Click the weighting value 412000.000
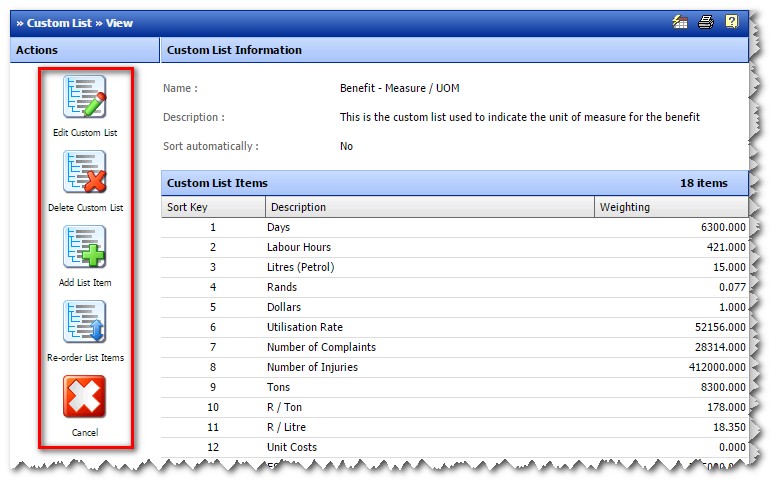This screenshot has height=487, width=777. click(717, 367)
